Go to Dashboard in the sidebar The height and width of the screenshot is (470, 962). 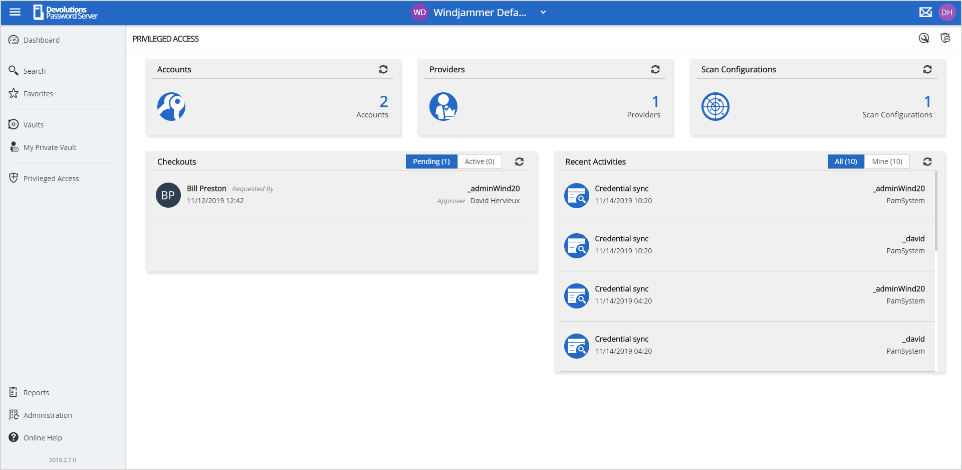41,40
